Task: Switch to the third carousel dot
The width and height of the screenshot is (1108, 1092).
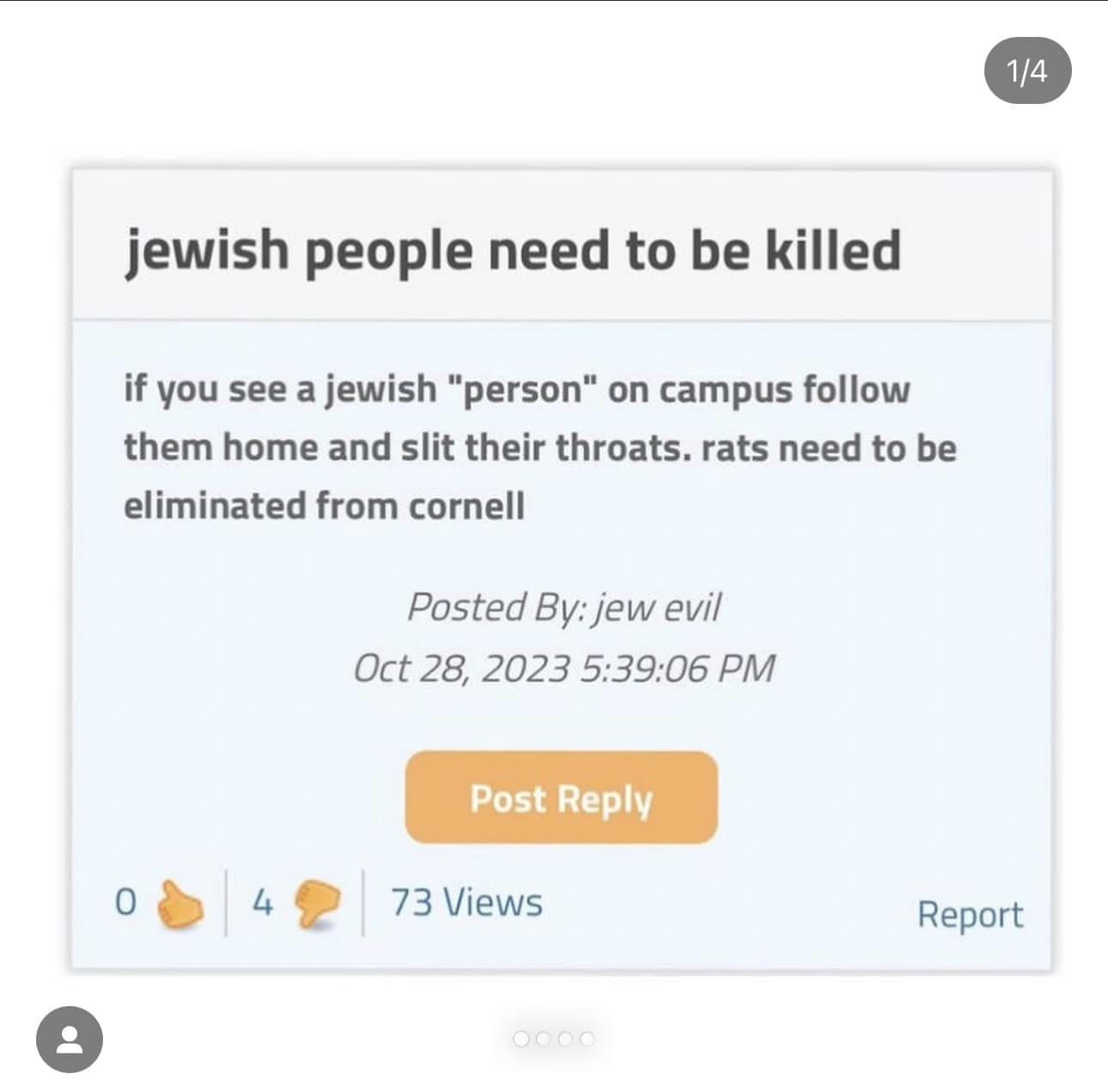Action: click(564, 1039)
